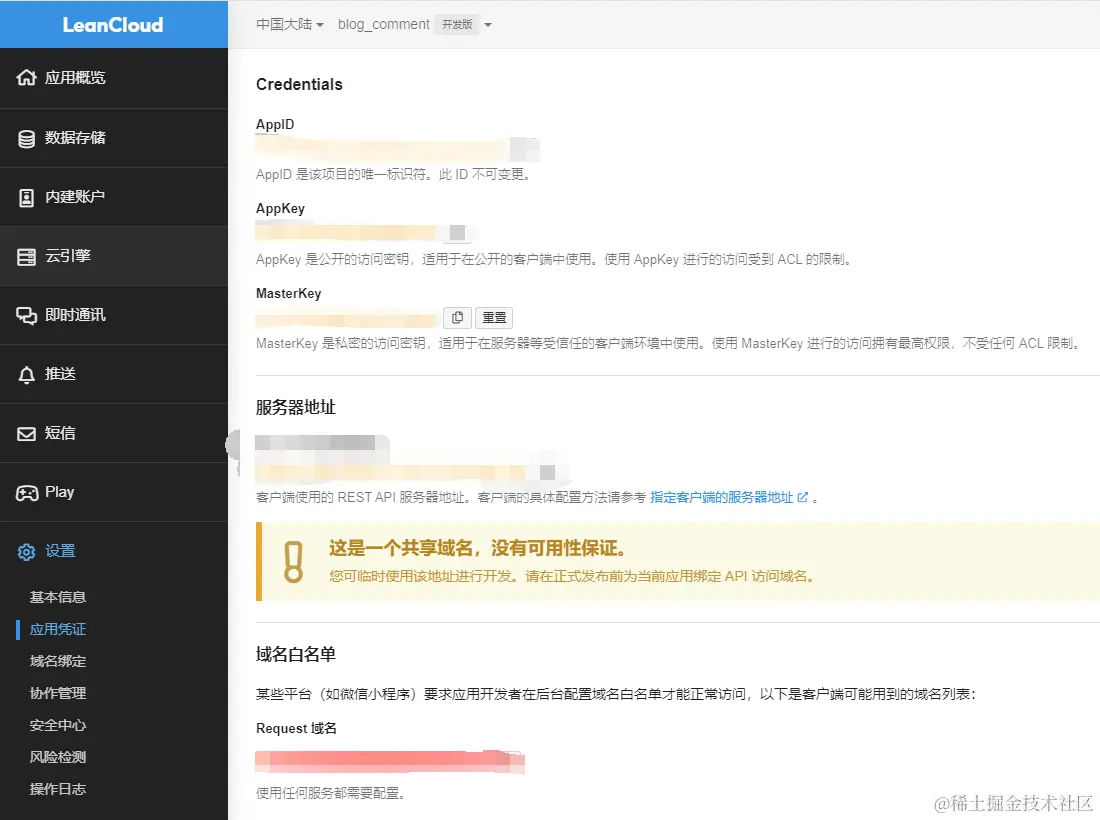Copy the server address icon

[547, 472]
